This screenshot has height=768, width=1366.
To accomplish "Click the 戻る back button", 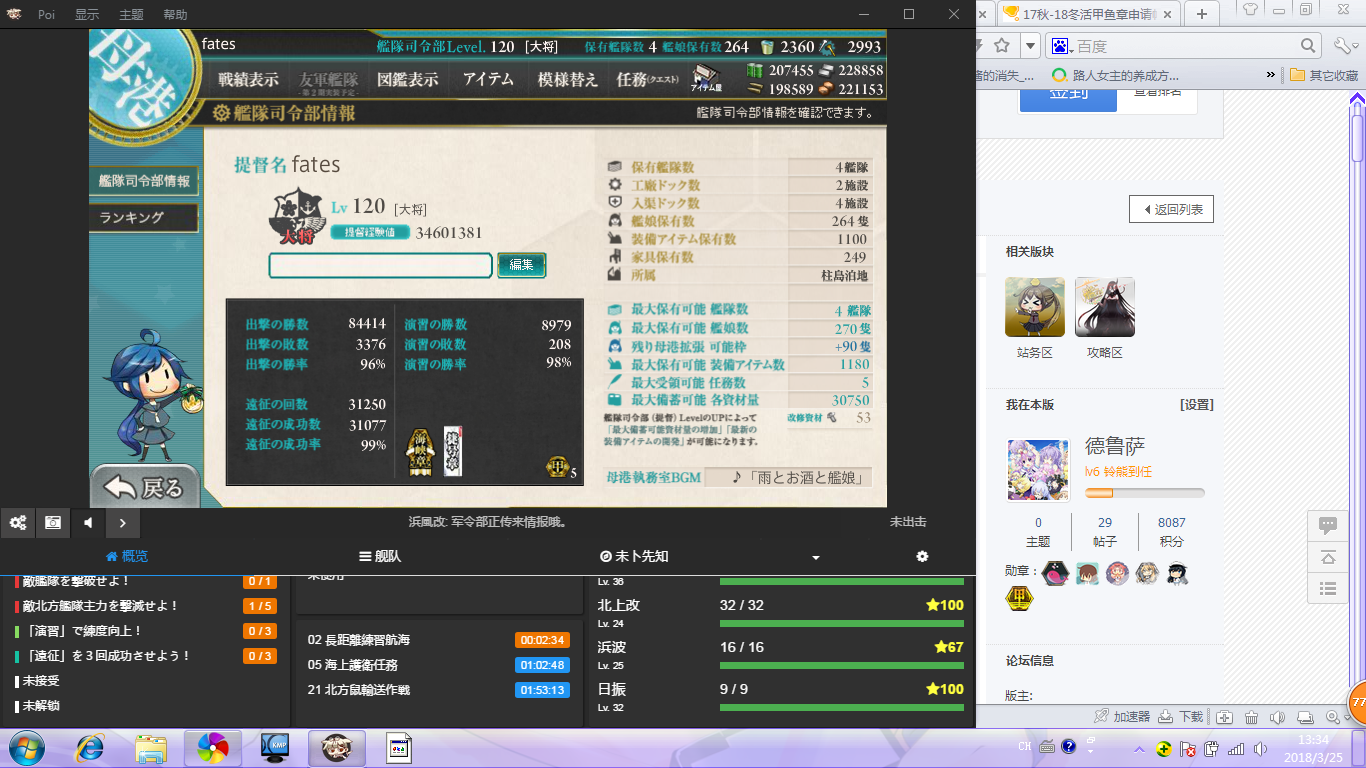I will 144,487.
